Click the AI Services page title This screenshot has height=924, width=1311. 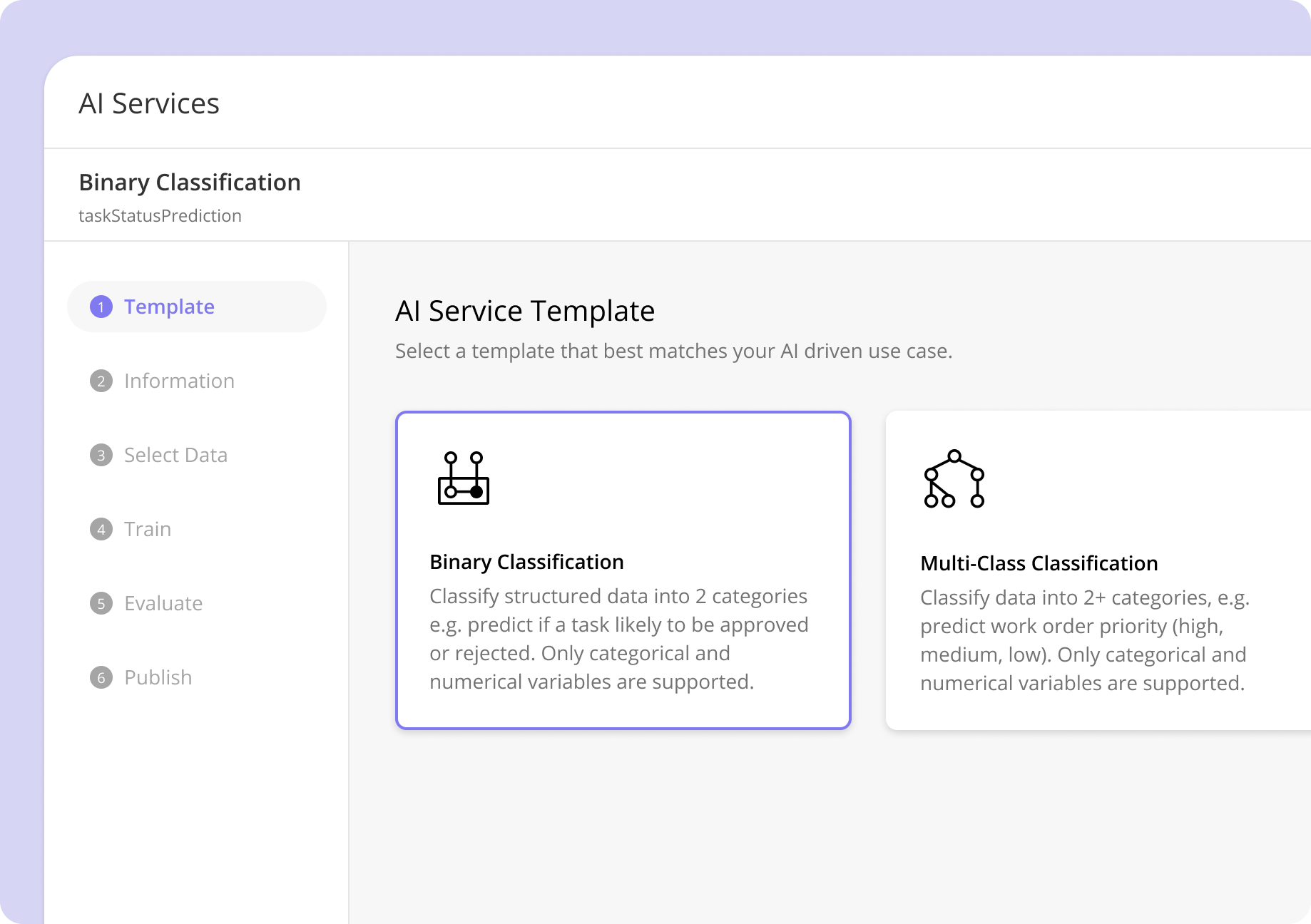click(149, 103)
